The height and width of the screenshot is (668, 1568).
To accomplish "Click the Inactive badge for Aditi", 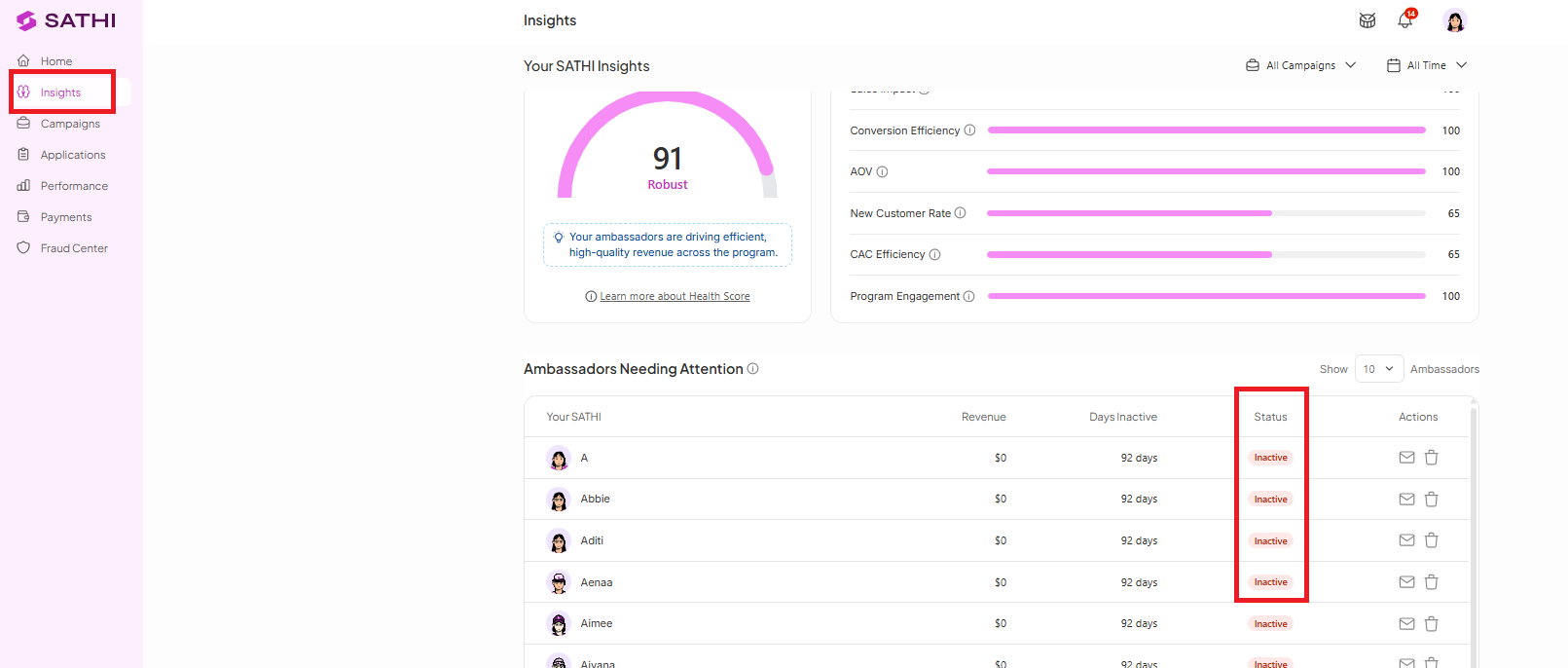I will [x=1270, y=541].
